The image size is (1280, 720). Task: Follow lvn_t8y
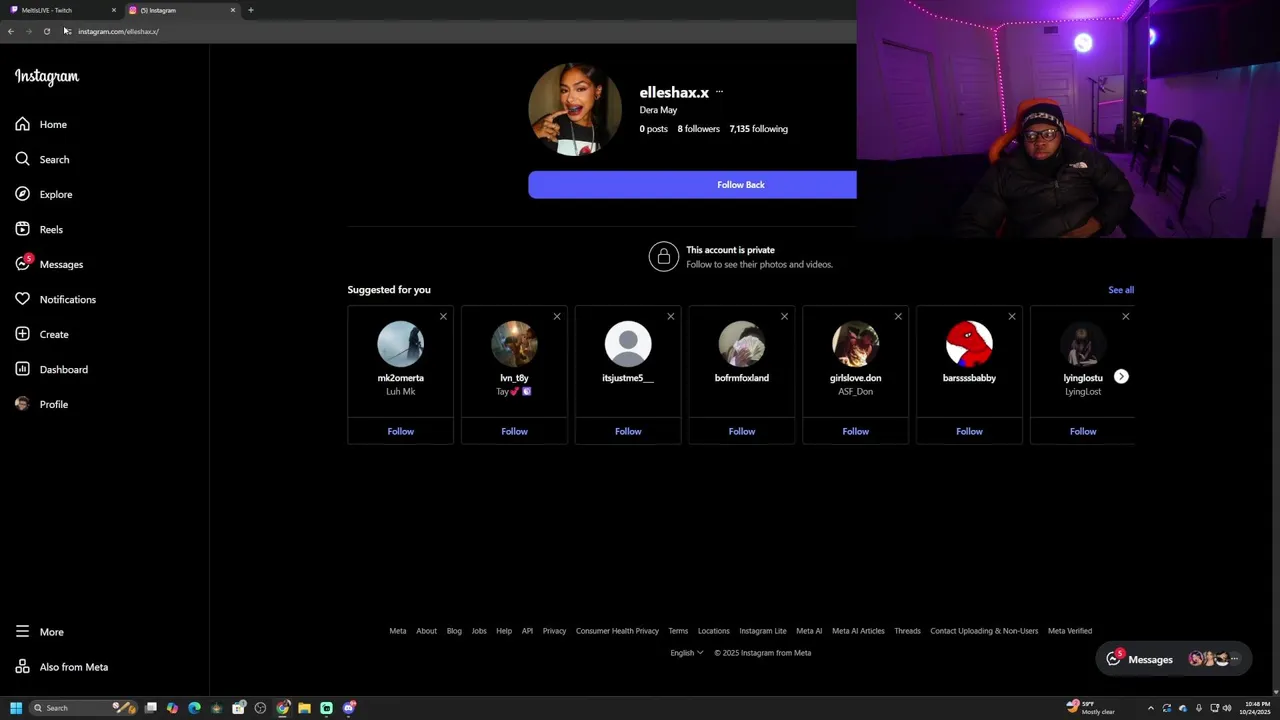[x=514, y=432]
